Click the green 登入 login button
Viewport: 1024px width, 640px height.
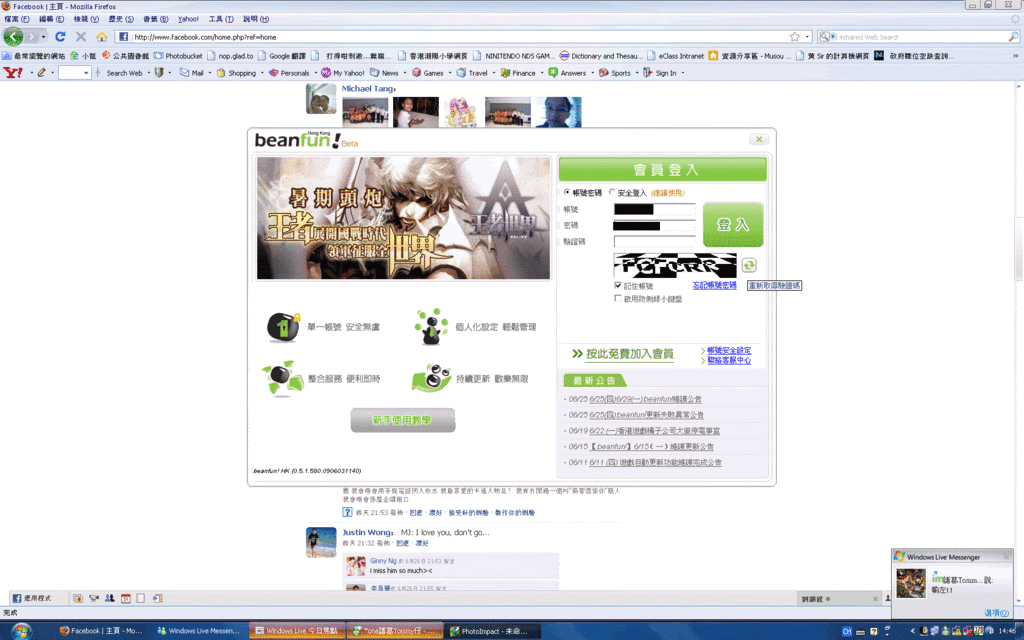coord(733,225)
